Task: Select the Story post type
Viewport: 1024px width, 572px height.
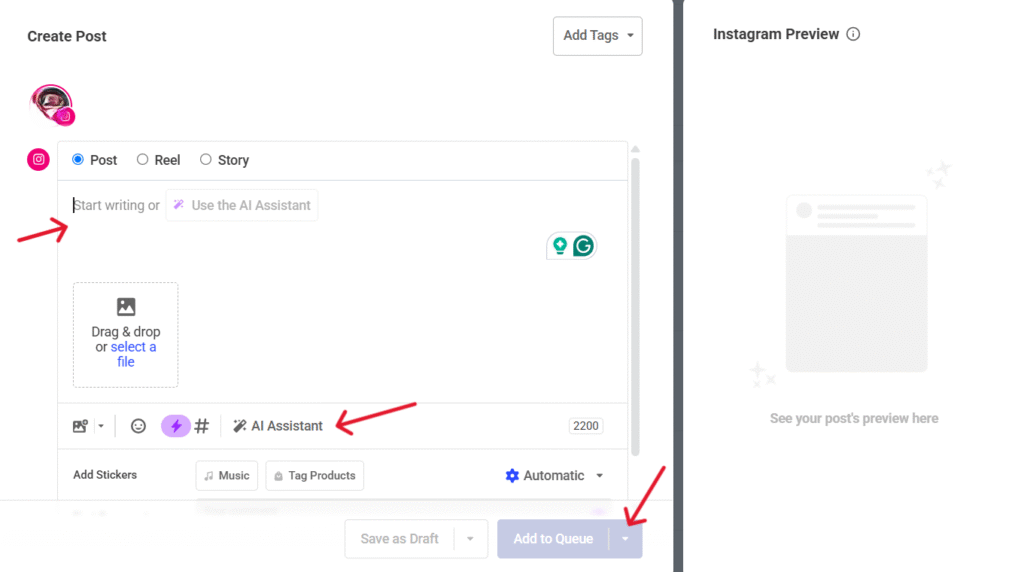Action: pyautogui.click(x=206, y=160)
